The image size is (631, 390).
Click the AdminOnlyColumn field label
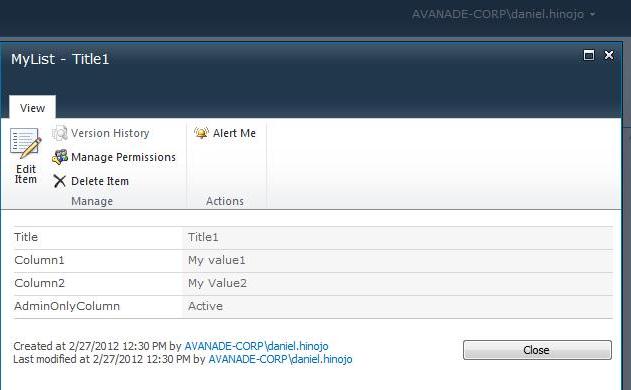(x=67, y=306)
